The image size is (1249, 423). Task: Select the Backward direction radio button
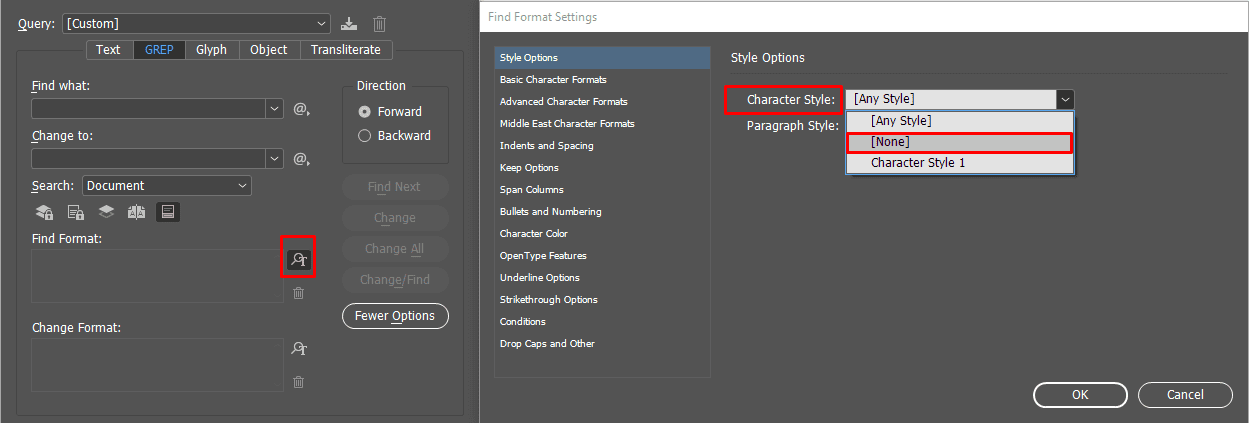(365, 136)
